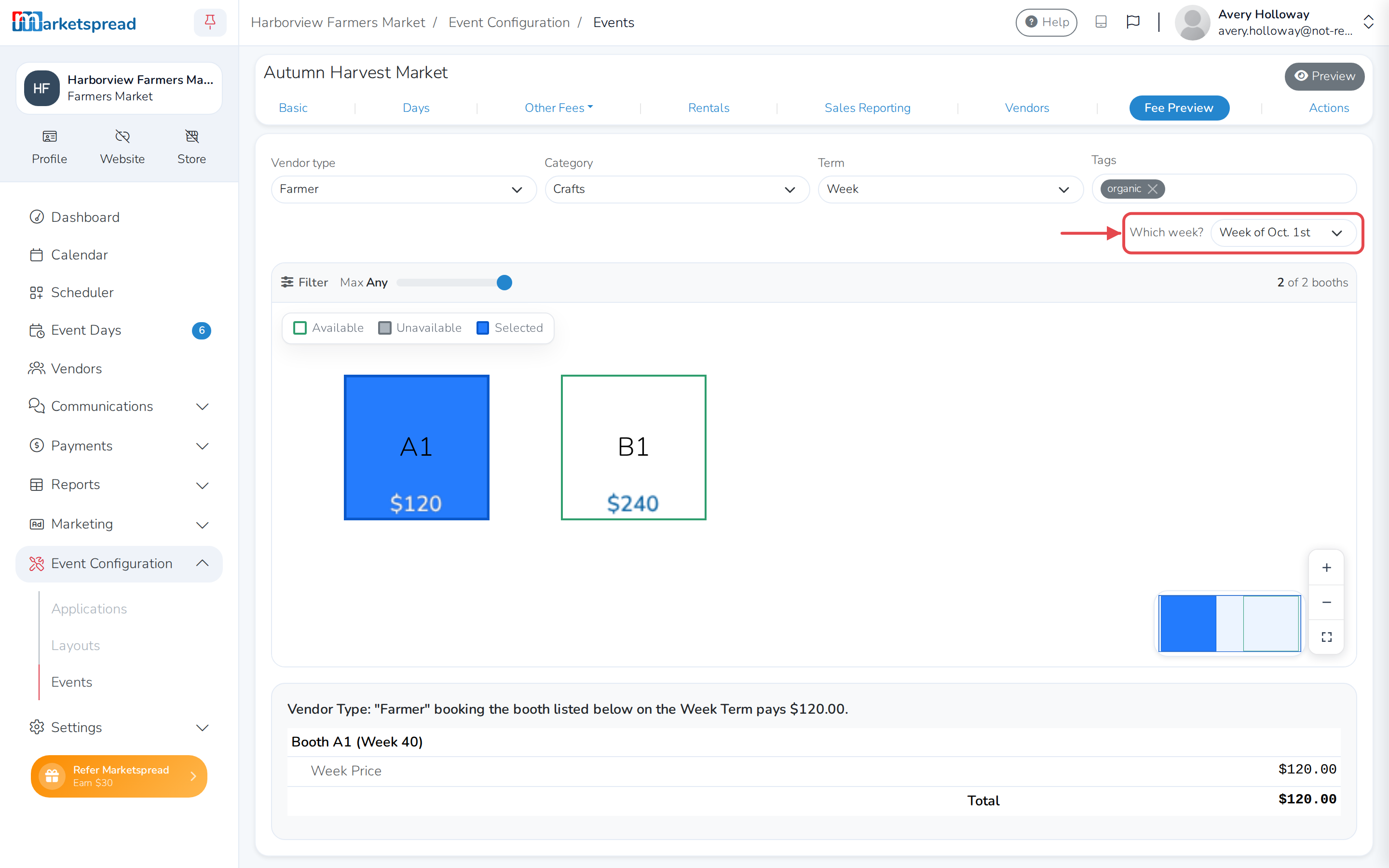Open the Term Week dropdown
Screen dimensions: 1389x868
point(951,190)
